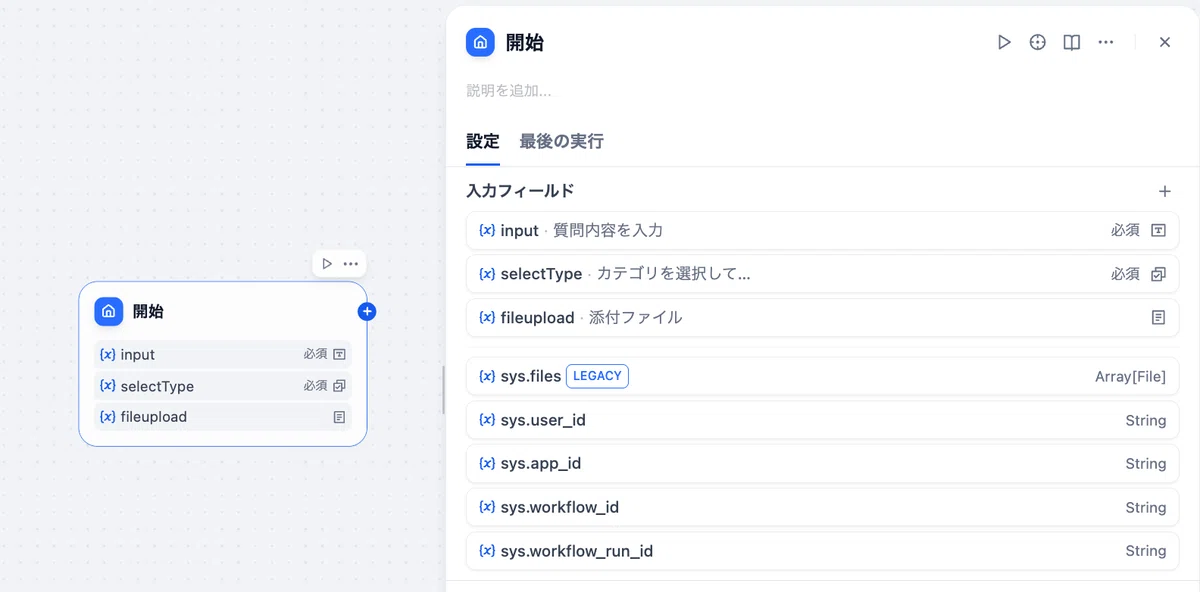Click variable icon beside sys.app_id
Image resolution: width=1200 pixels, height=592 pixels.
(x=487, y=463)
